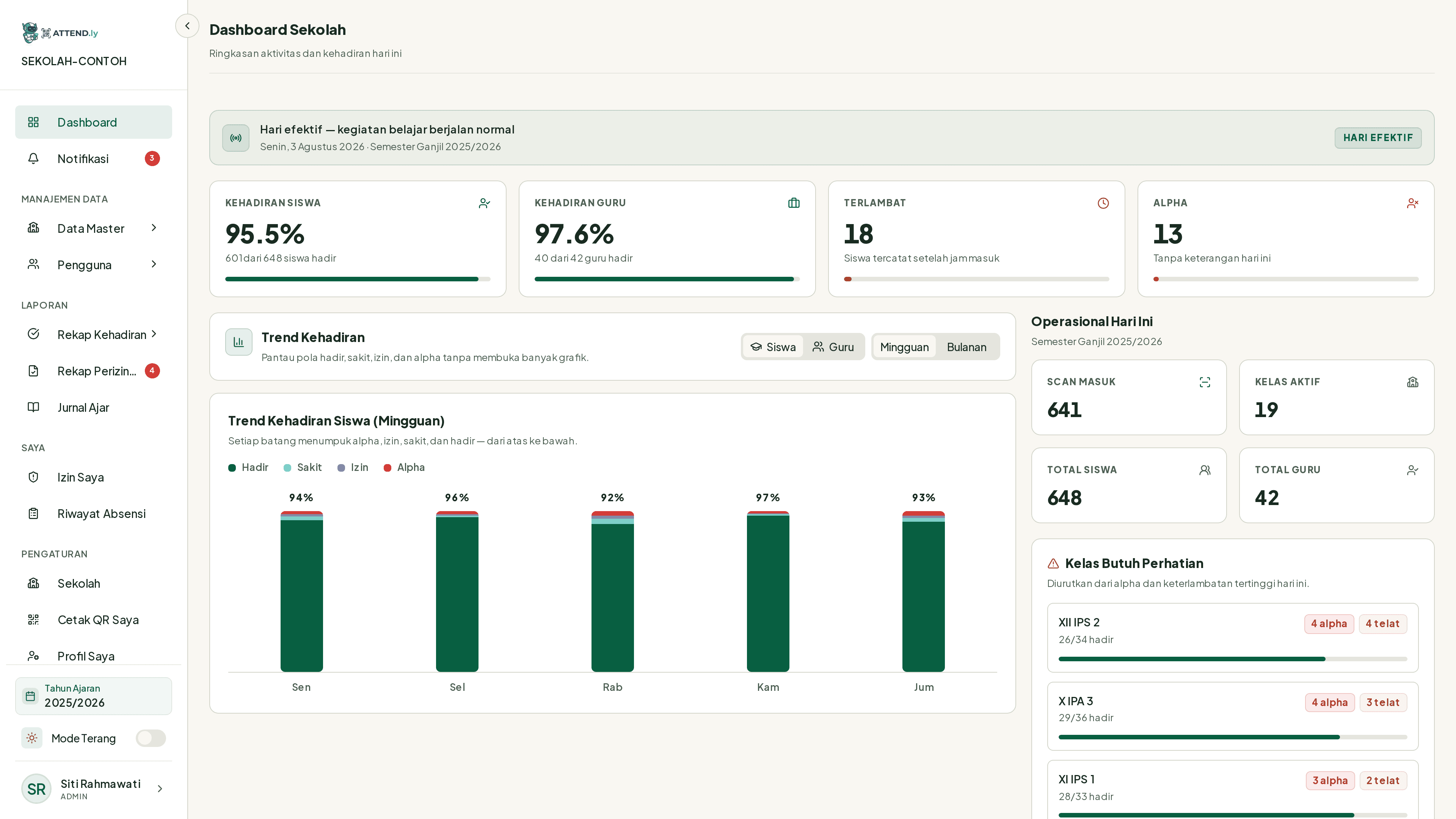This screenshot has width=1456, height=819.
Task: Click the Kehadiran Siswa card icon
Action: point(485,204)
